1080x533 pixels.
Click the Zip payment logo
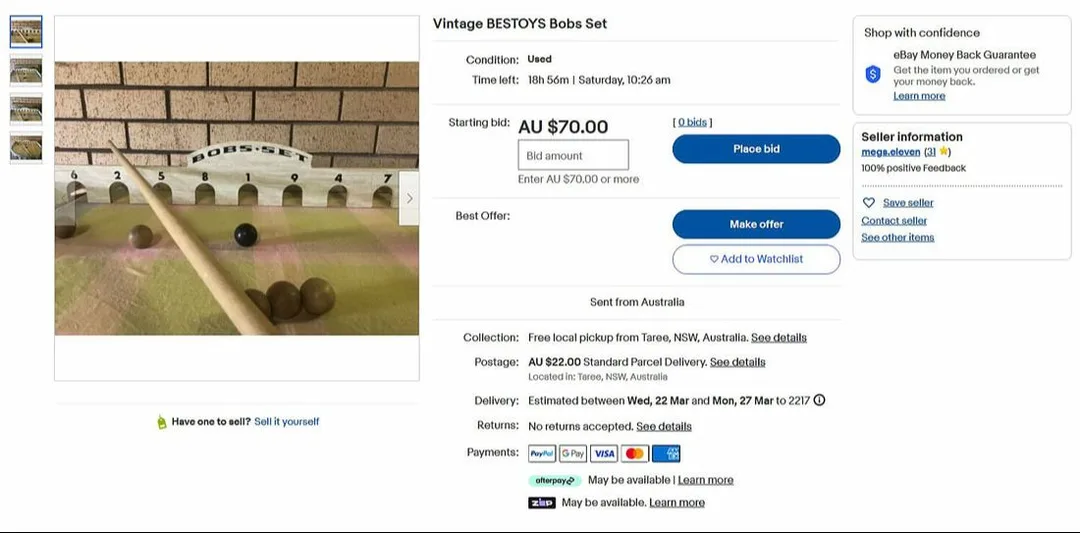coord(542,503)
